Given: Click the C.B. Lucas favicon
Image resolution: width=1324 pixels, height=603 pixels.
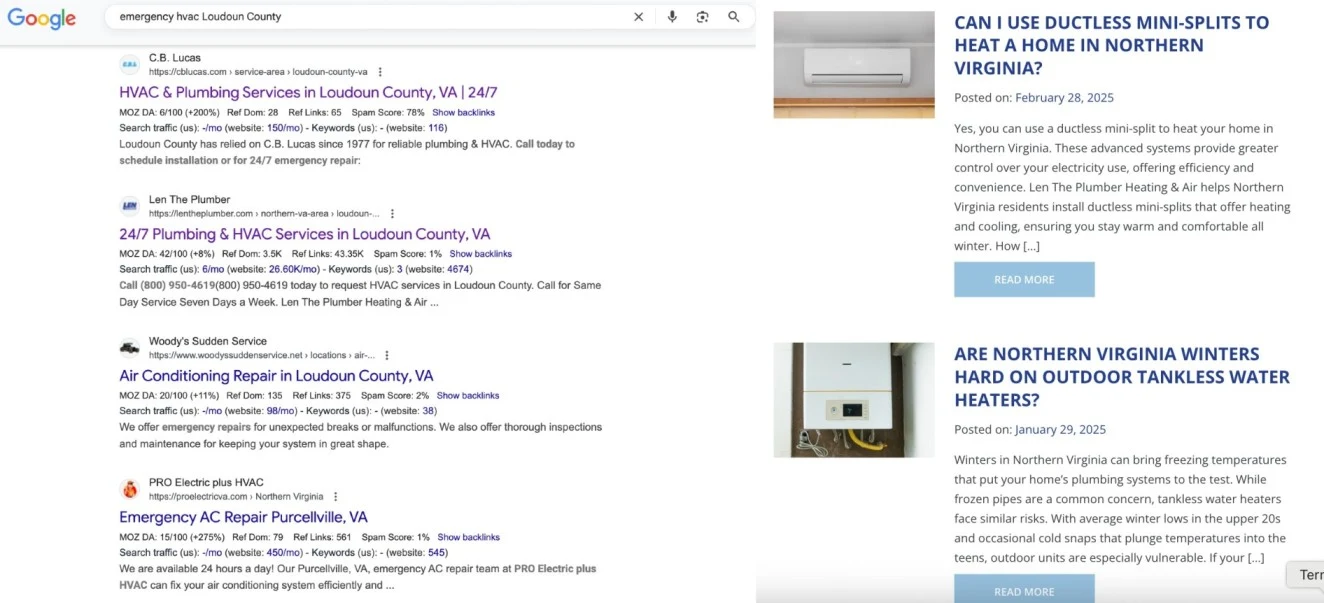Looking at the screenshot, I should click(130, 65).
